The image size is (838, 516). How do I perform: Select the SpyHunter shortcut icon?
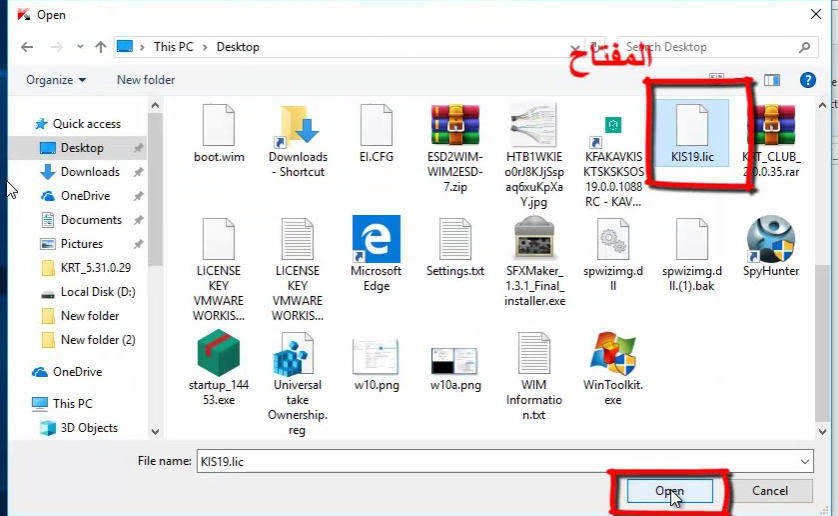[771, 238]
